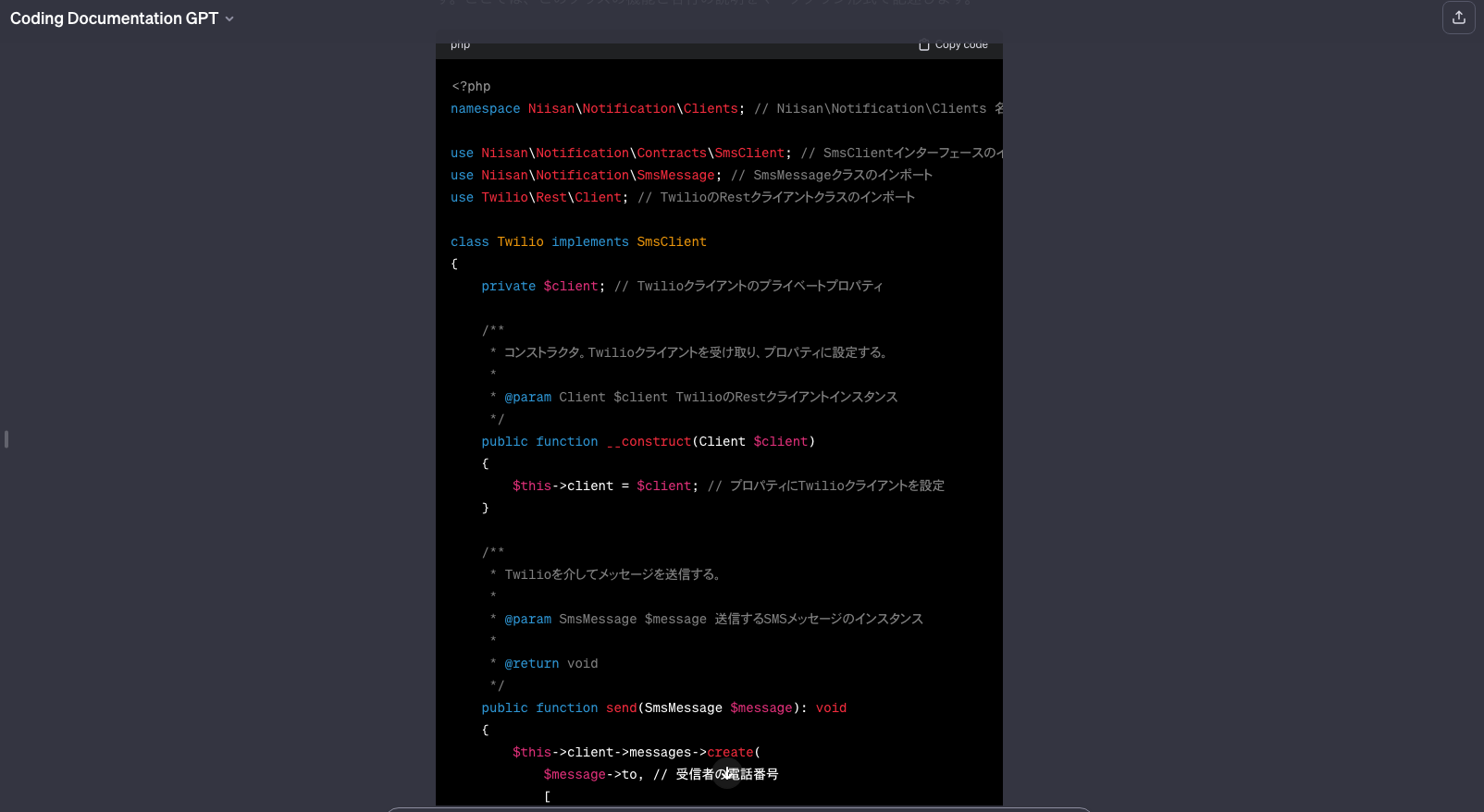The width and height of the screenshot is (1484, 812).
Task: Click the "private $client;" code line
Action: point(543,286)
